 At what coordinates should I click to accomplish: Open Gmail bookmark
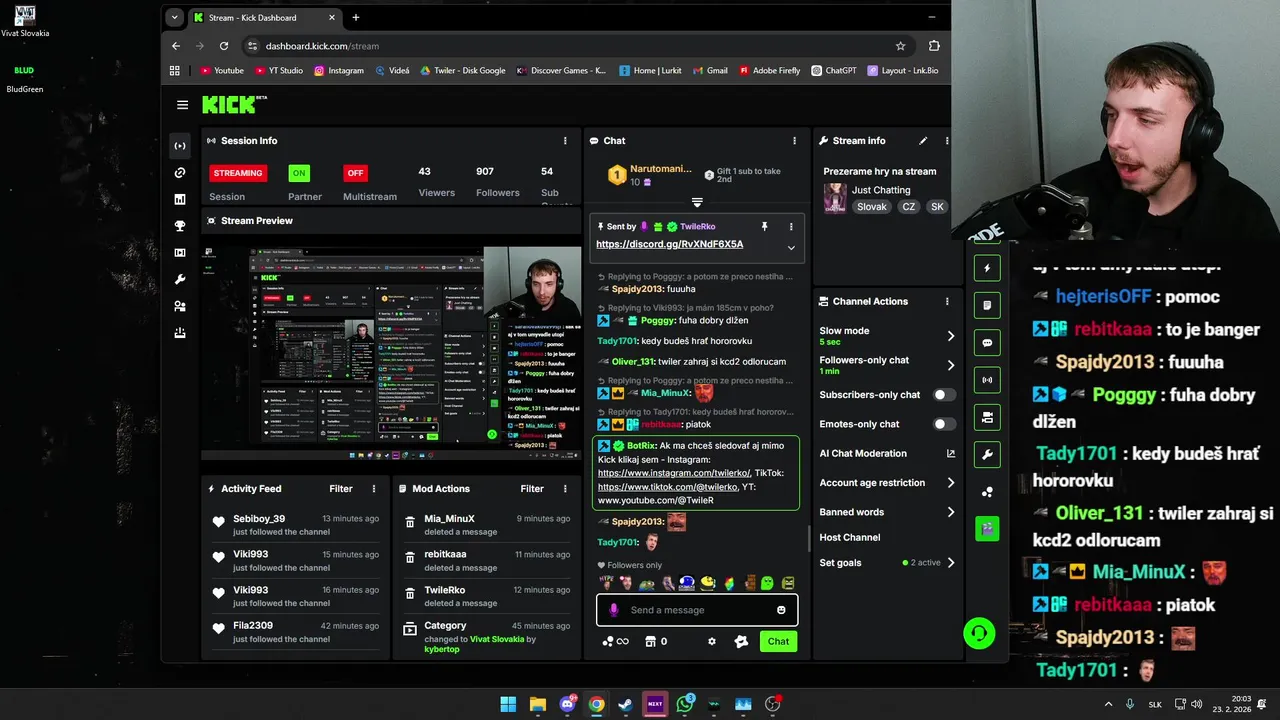click(709, 71)
